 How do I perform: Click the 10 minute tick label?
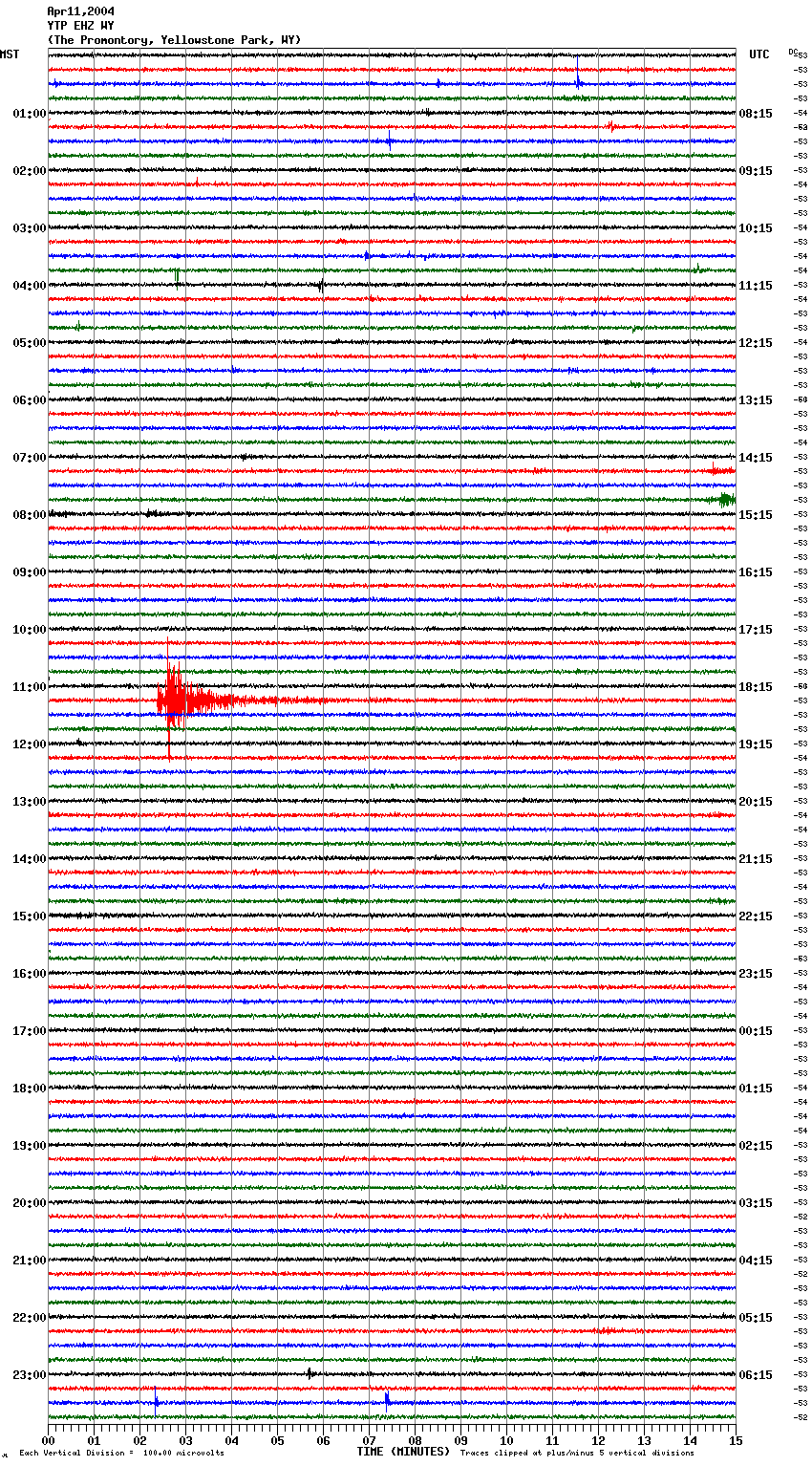(x=506, y=1440)
